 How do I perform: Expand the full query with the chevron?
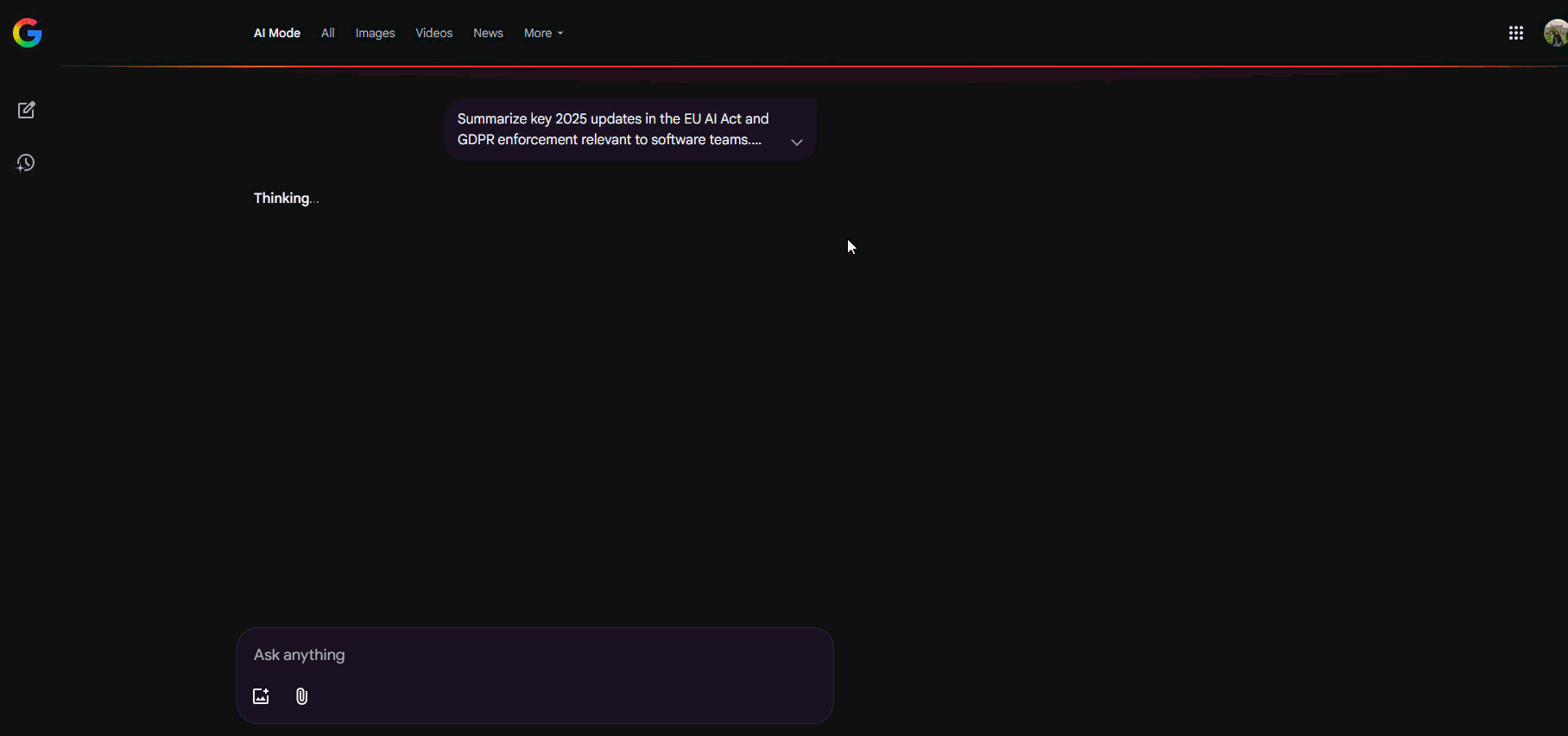(796, 142)
